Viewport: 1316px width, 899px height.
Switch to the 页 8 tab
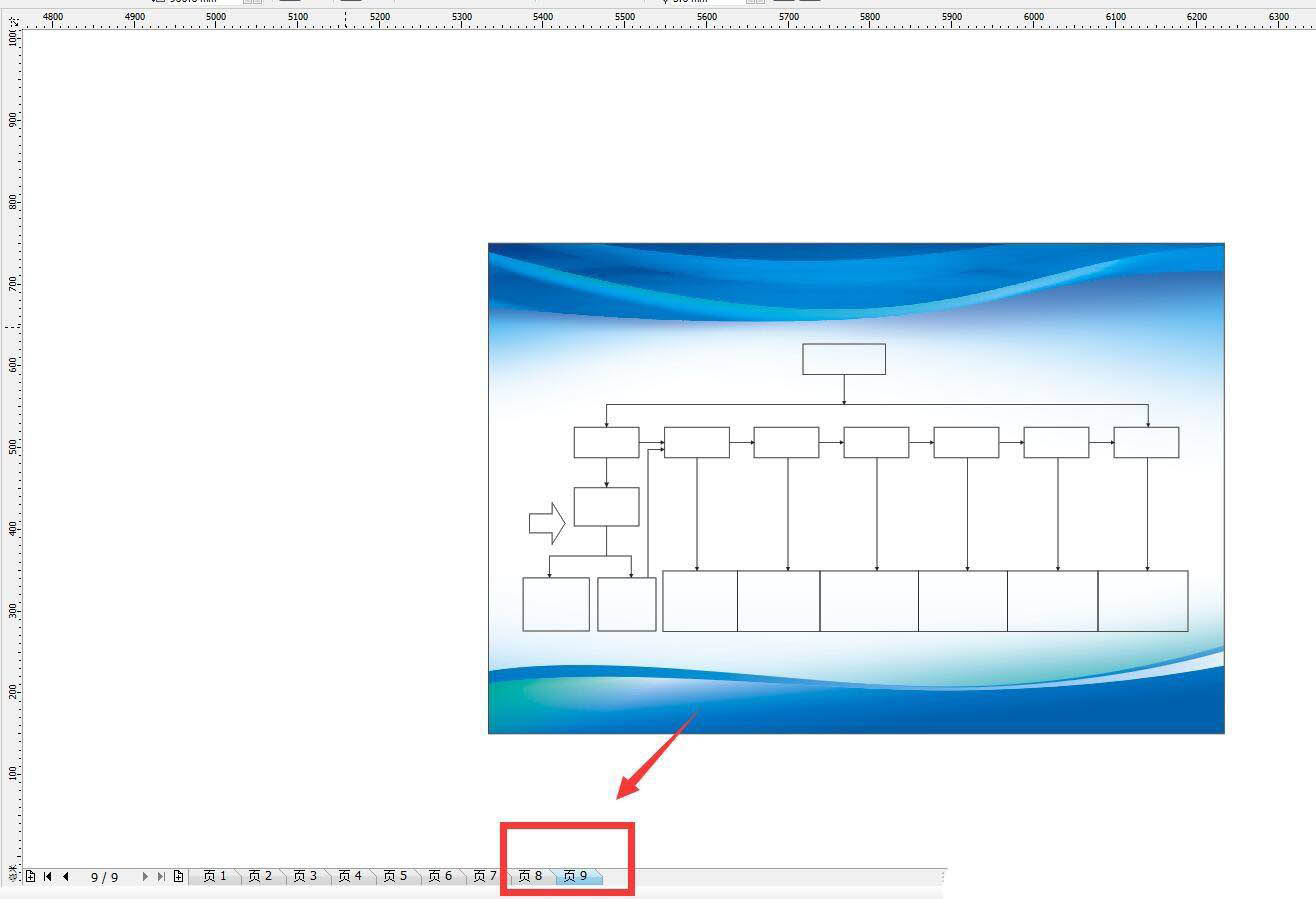tap(530, 876)
